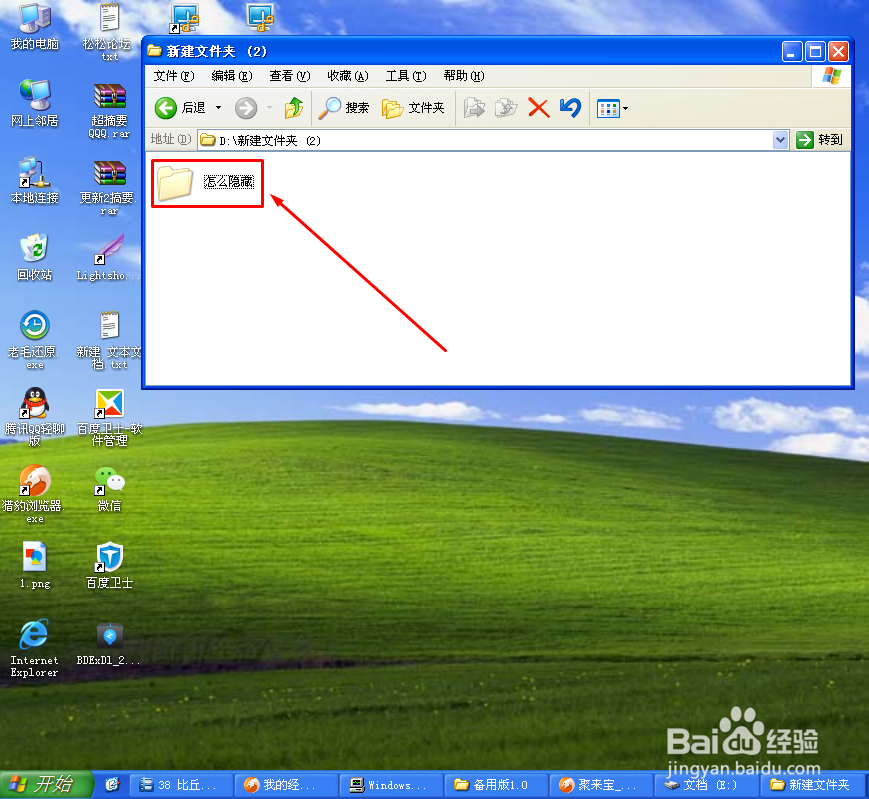Select 新建 文本文档.txt desktop file

pos(109,340)
